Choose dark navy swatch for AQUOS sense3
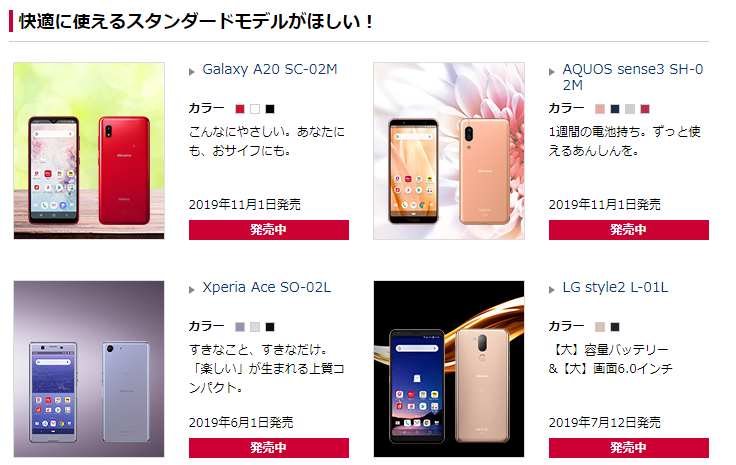 click(x=615, y=109)
